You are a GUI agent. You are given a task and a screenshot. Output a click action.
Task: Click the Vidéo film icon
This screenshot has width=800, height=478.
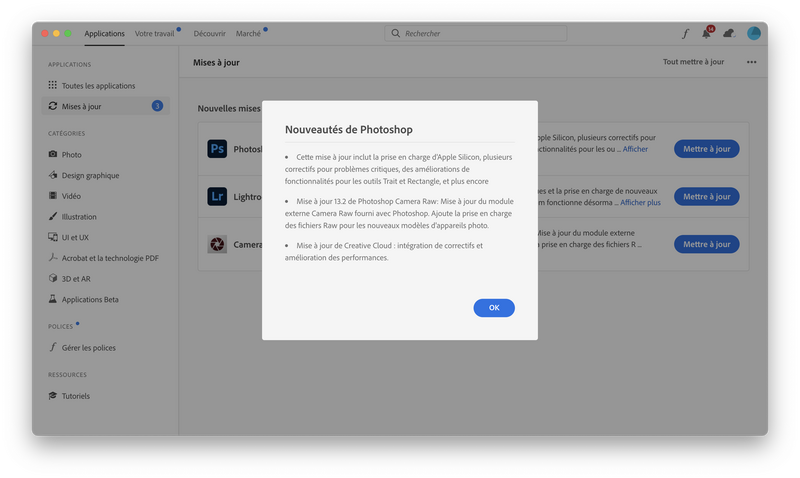click(53, 195)
